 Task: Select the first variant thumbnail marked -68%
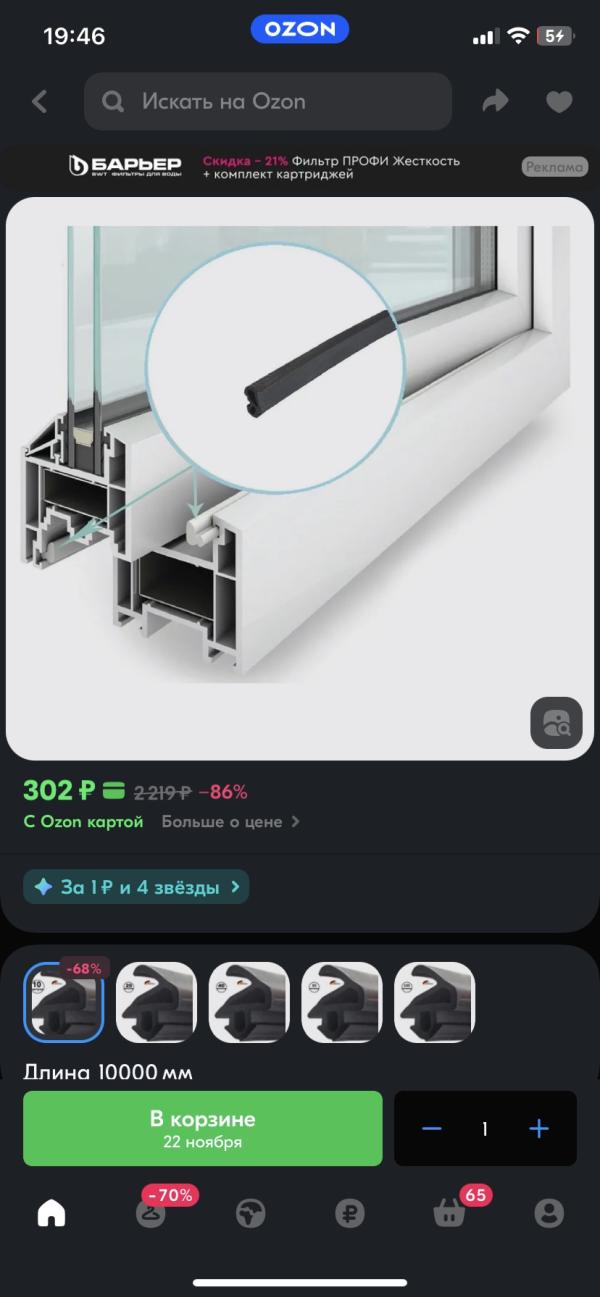pyautogui.click(x=64, y=1003)
